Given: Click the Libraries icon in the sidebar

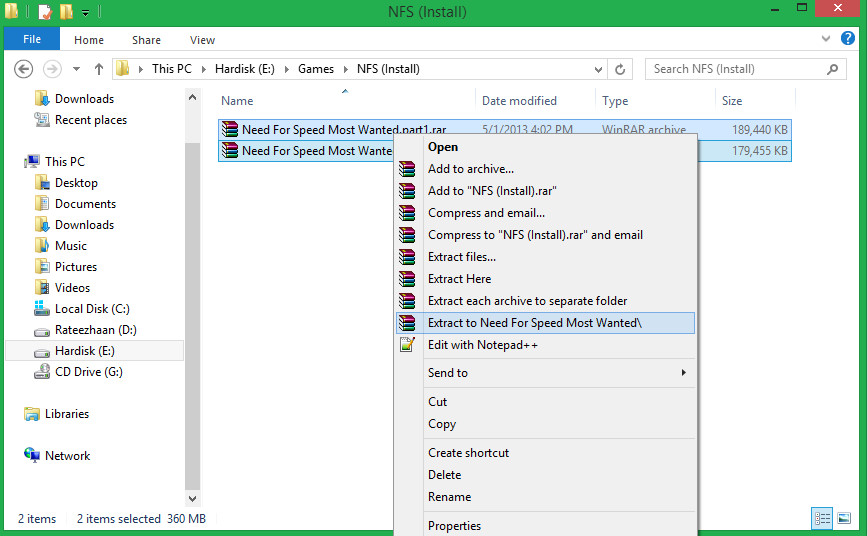Looking at the screenshot, I should click(32, 414).
